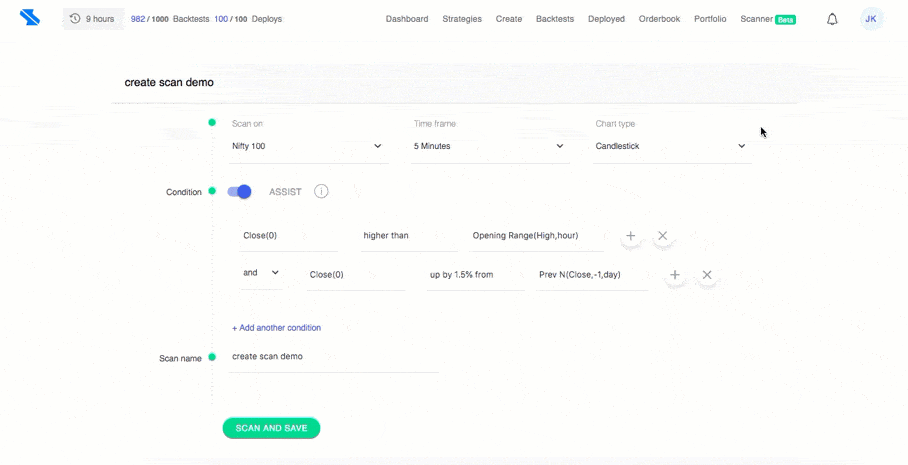The width and height of the screenshot is (908, 465).
Task: Add condition after Opening Range row via plus icon
Action: click(x=631, y=236)
